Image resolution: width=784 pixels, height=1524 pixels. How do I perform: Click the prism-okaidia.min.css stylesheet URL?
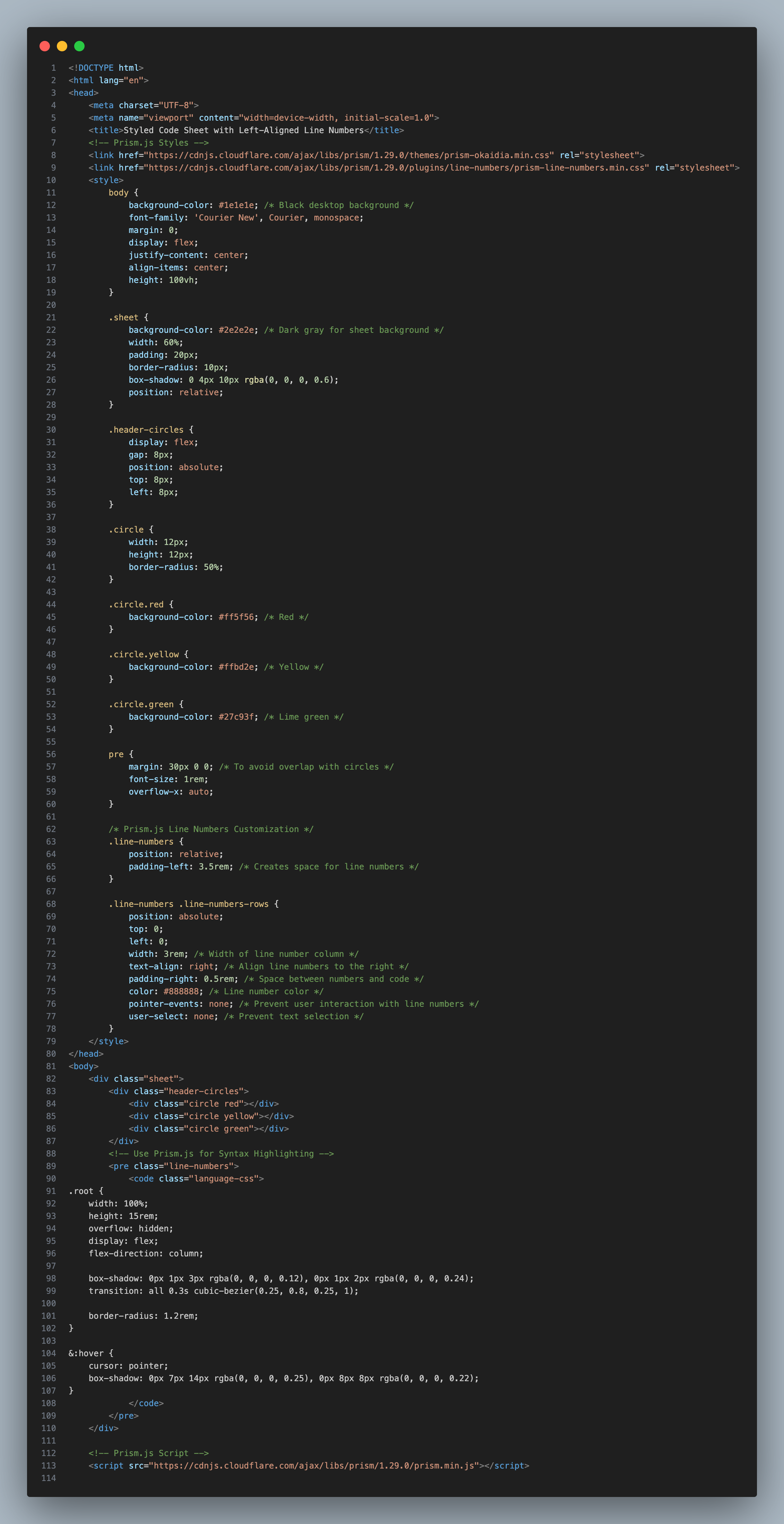tap(349, 155)
